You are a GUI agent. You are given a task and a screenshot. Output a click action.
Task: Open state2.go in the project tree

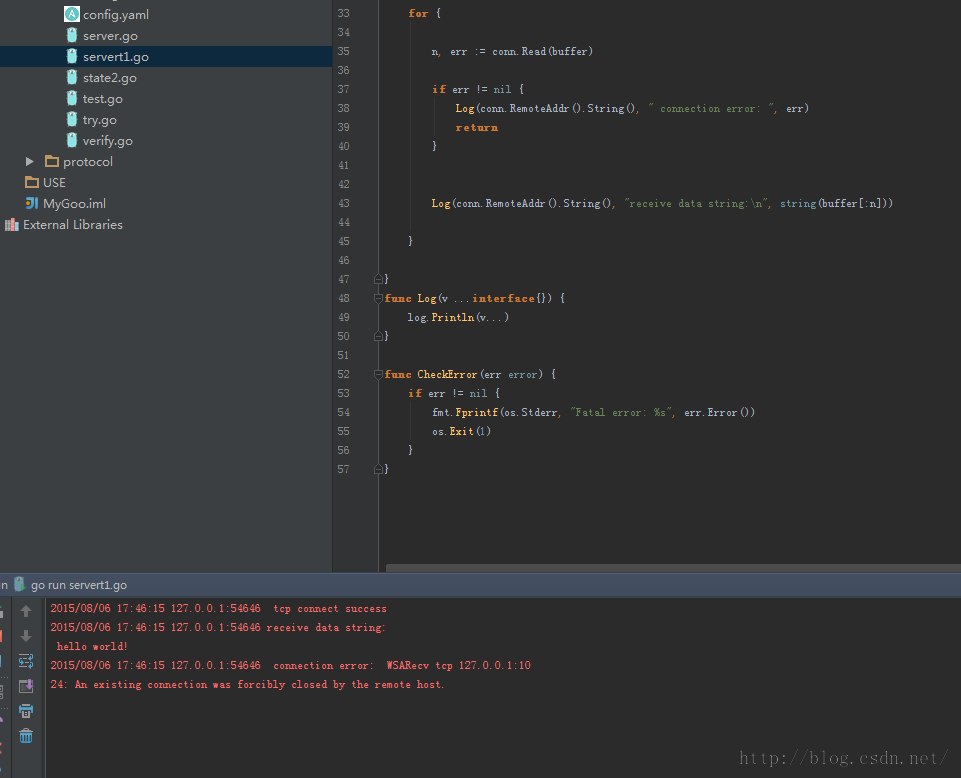pyautogui.click(x=109, y=78)
